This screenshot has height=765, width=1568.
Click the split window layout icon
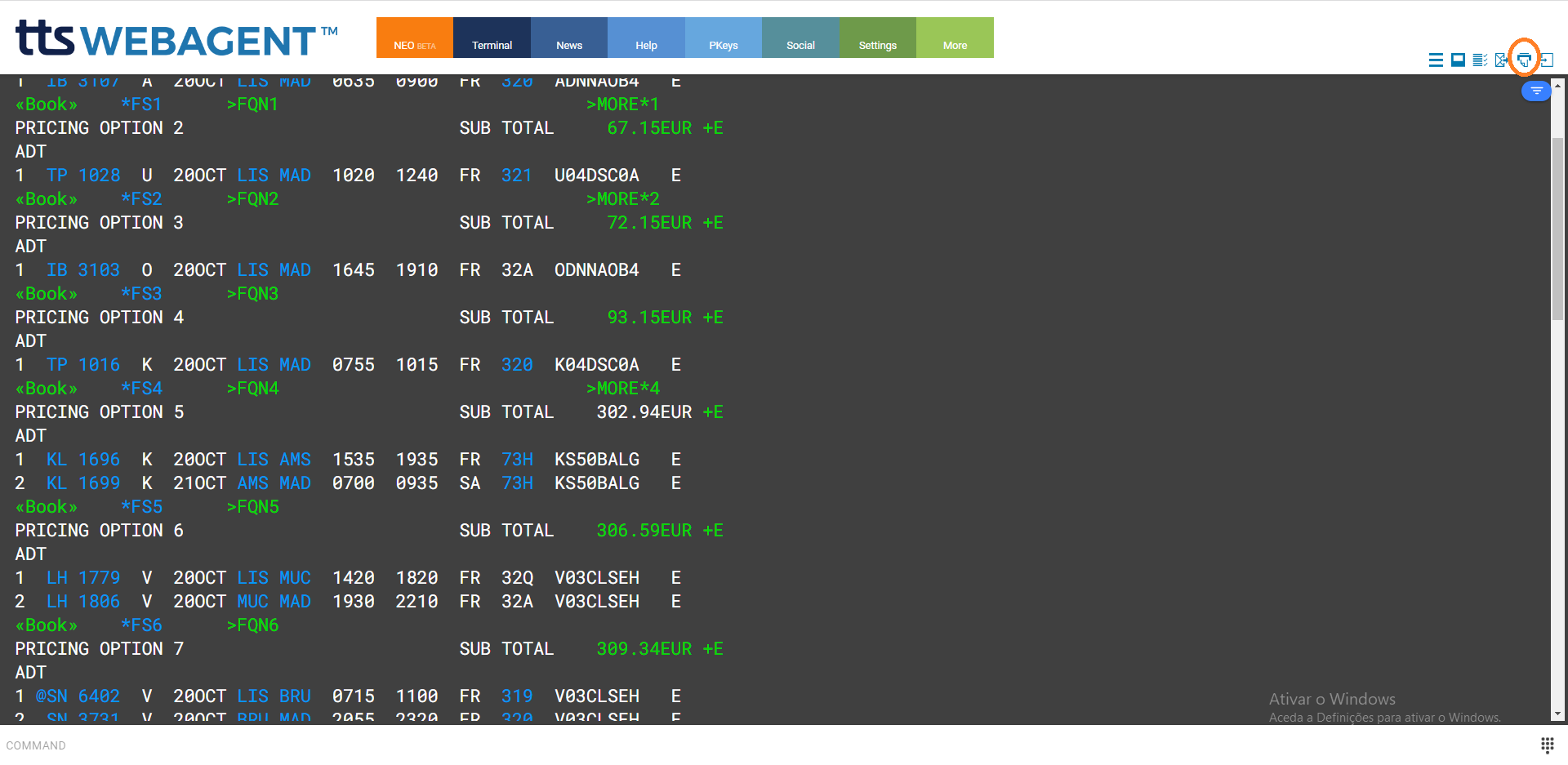1458,60
